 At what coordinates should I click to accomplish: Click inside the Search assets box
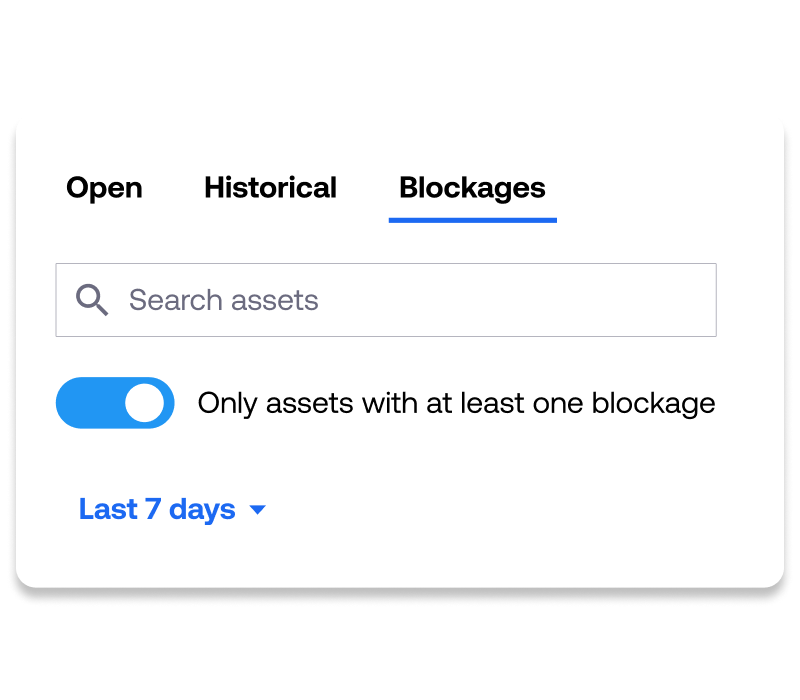(x=386, y=300)
